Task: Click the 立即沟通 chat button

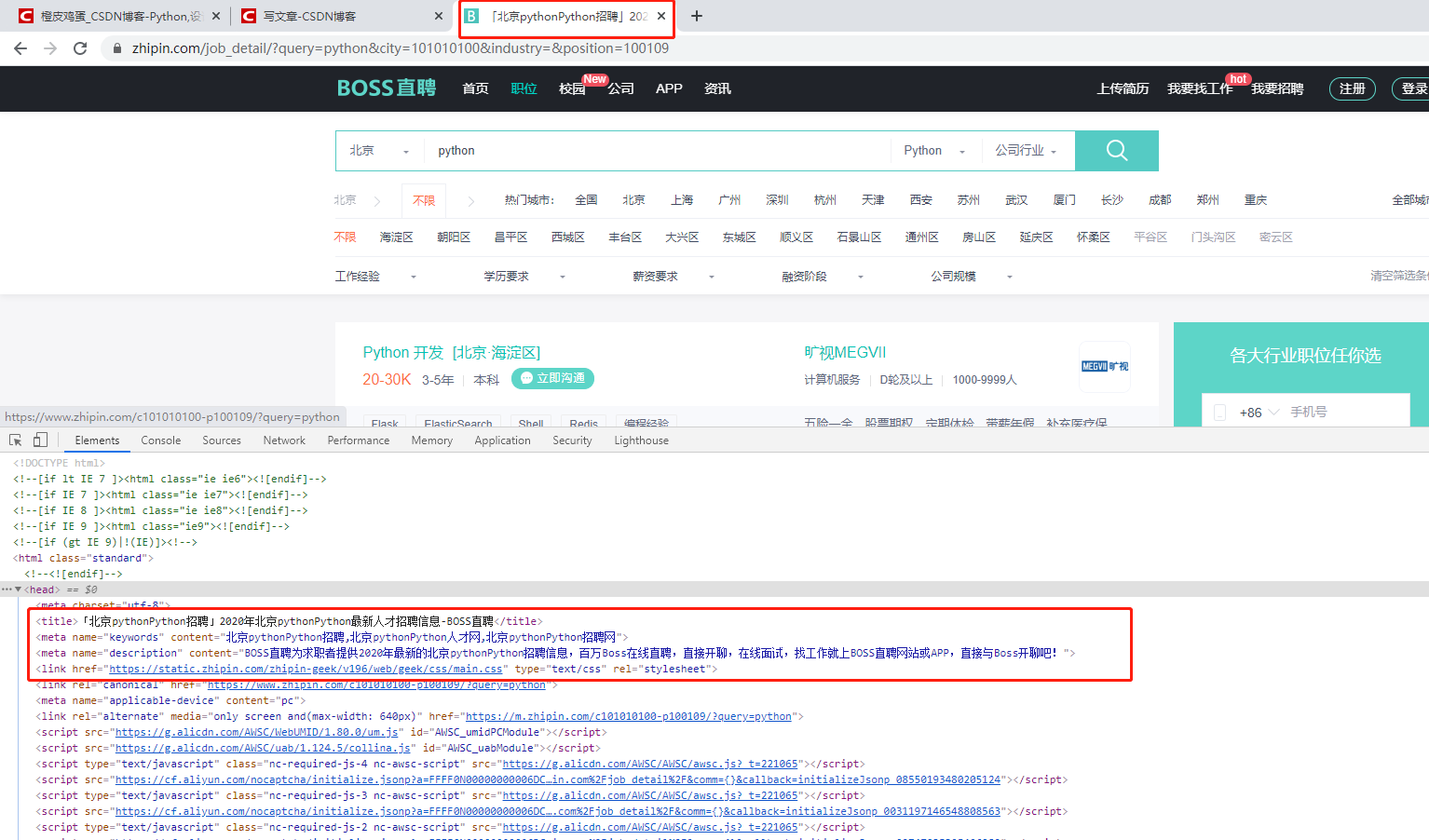Action: [x=552, y=378]
